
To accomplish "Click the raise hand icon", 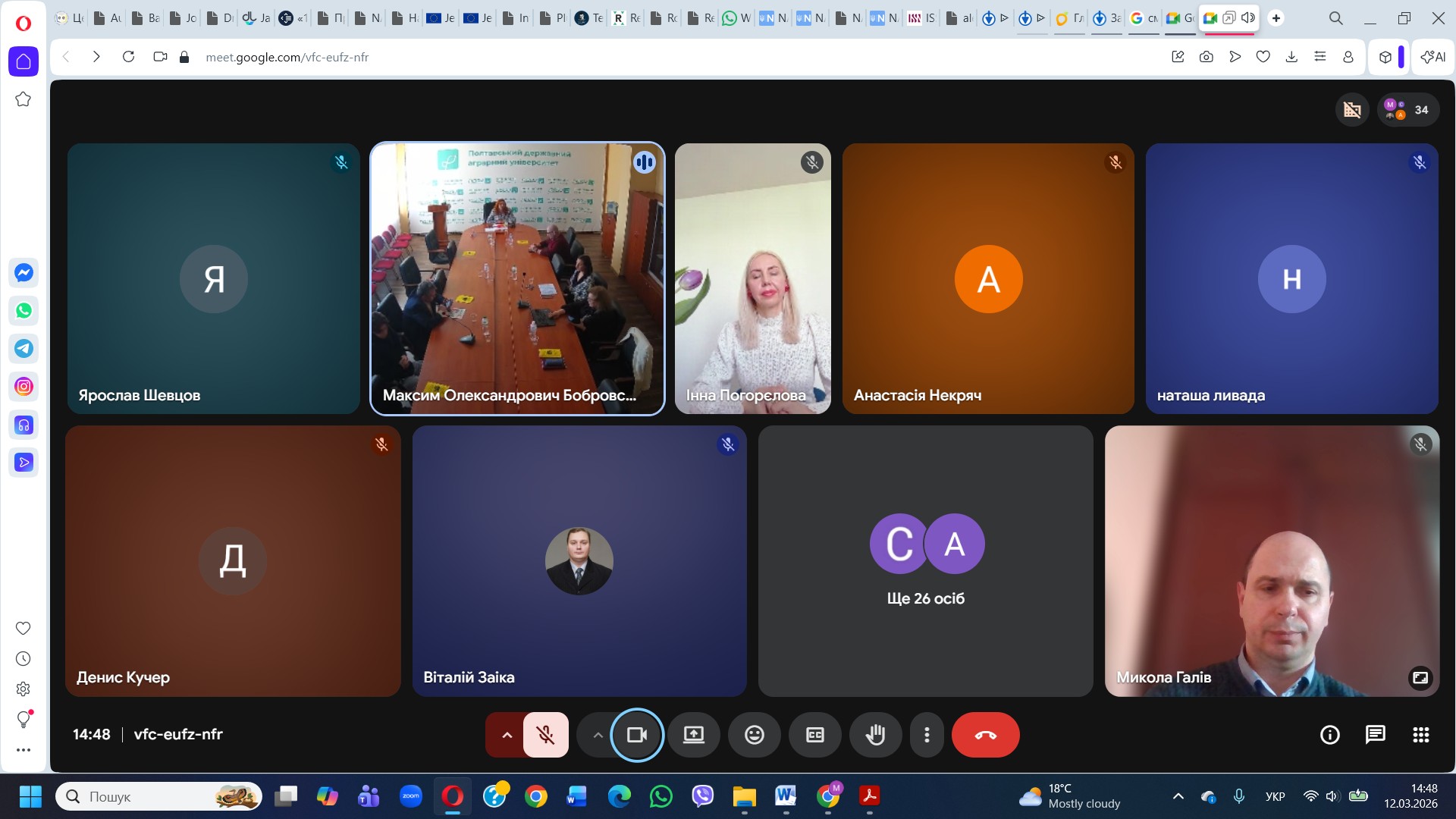I will pyautogui.click(x=875, y=735).
